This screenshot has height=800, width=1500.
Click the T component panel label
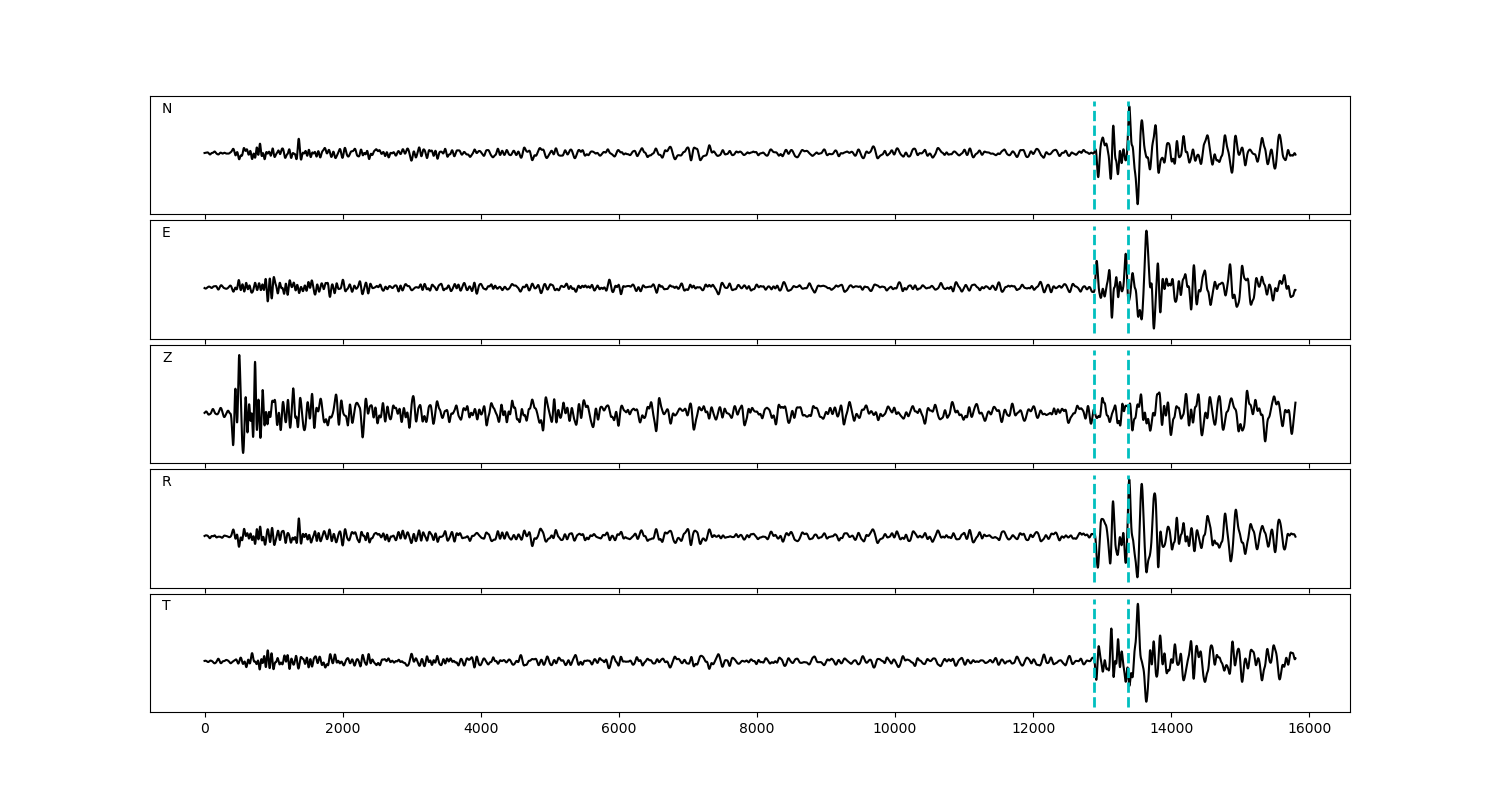(x=166, y=606)
